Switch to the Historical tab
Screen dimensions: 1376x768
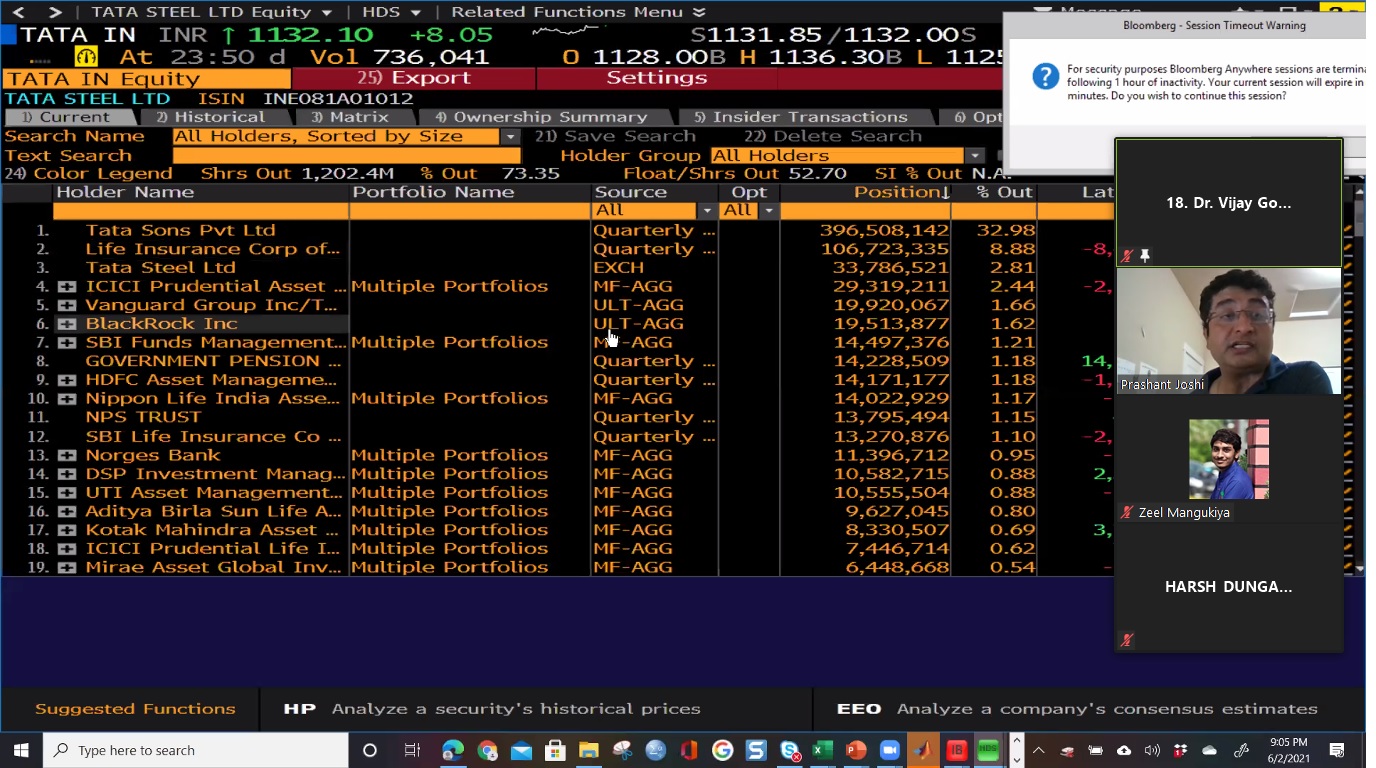click(212, 117)
